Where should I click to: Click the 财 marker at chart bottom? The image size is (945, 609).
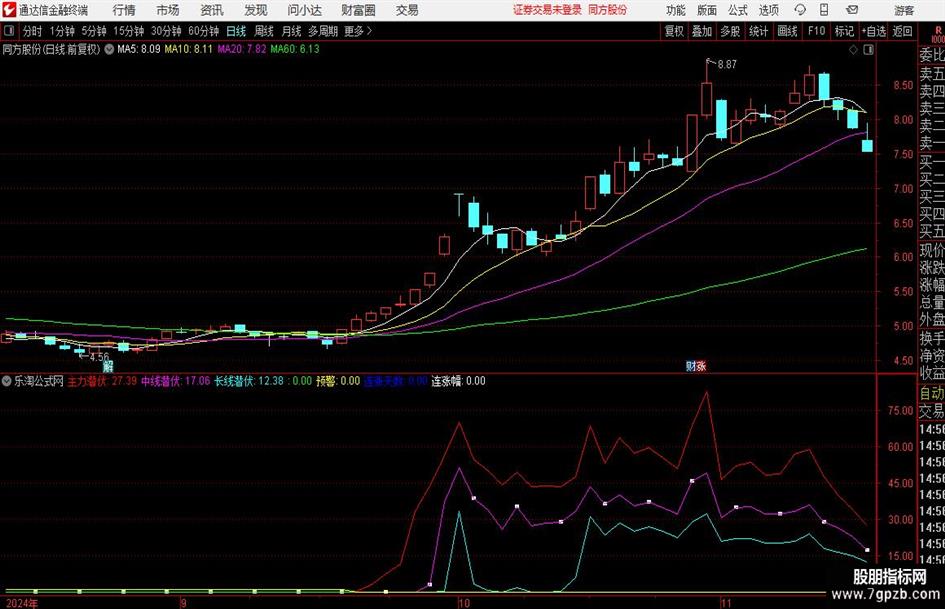coord(691,366)
